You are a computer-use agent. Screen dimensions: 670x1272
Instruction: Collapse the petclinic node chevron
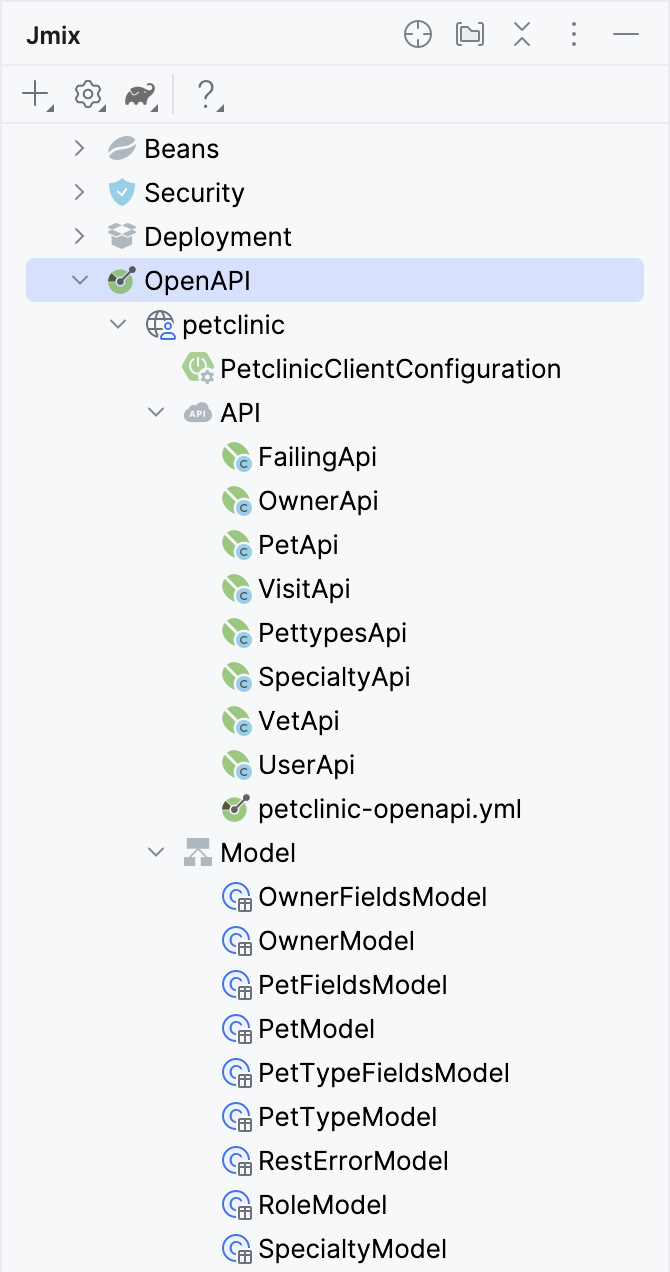tap(118, 325)
